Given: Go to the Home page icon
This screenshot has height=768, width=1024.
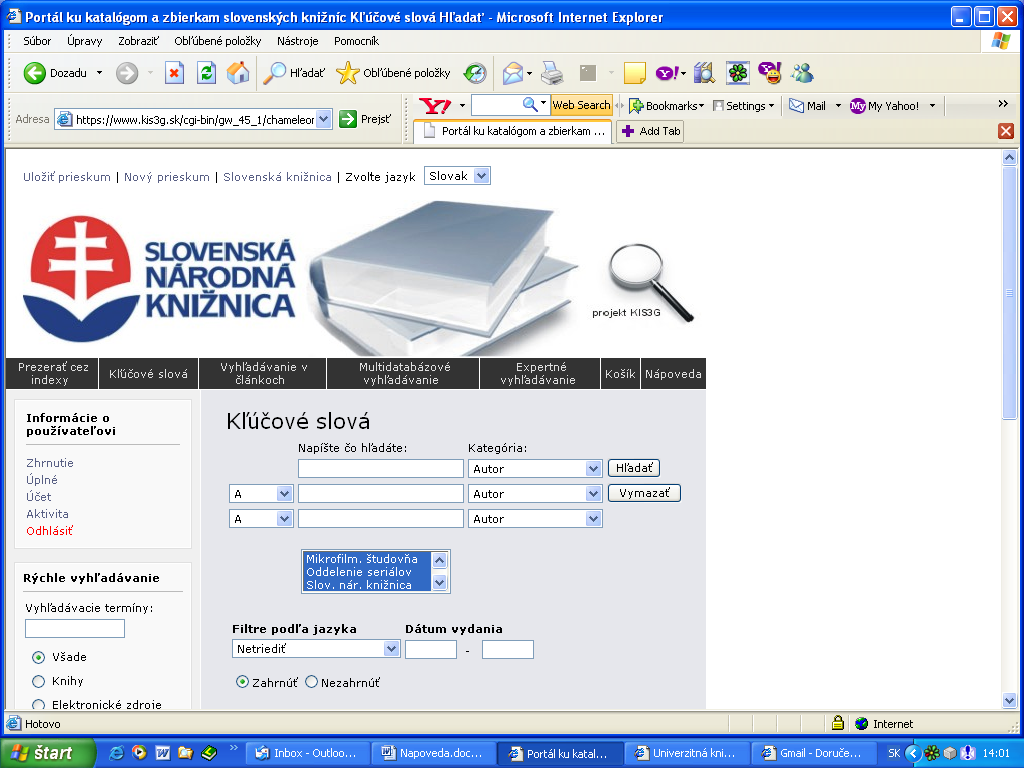Looking at the screenshot, I should (238, 73).
